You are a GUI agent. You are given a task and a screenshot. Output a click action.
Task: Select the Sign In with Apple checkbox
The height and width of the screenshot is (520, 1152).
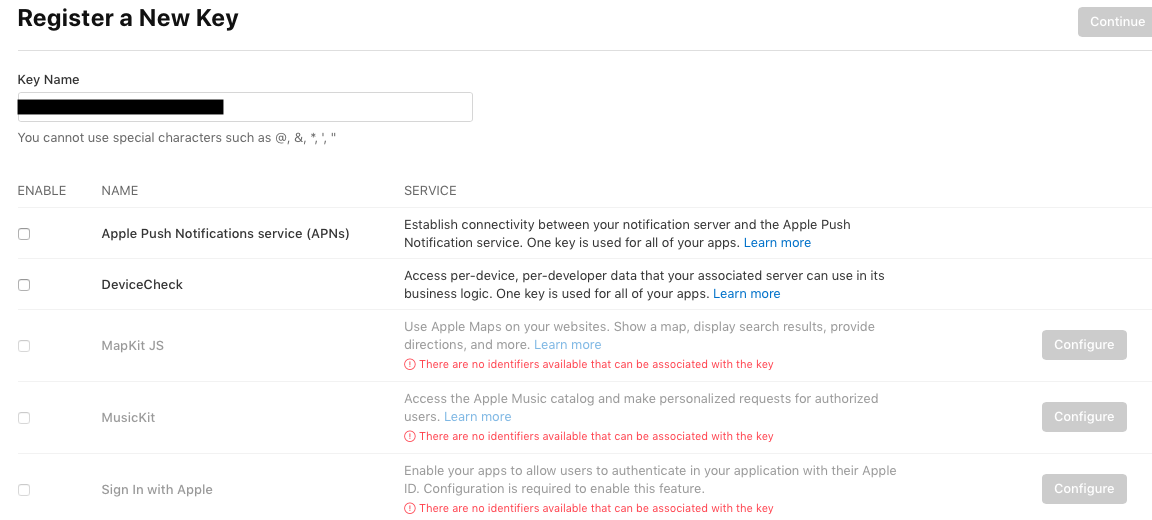point(24,490)
